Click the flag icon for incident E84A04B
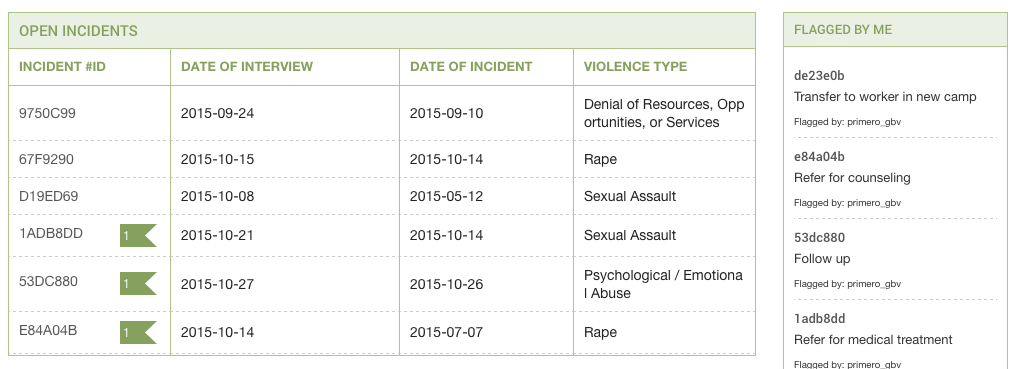Viewport: 1019px width, 369px height. (138, 333)
